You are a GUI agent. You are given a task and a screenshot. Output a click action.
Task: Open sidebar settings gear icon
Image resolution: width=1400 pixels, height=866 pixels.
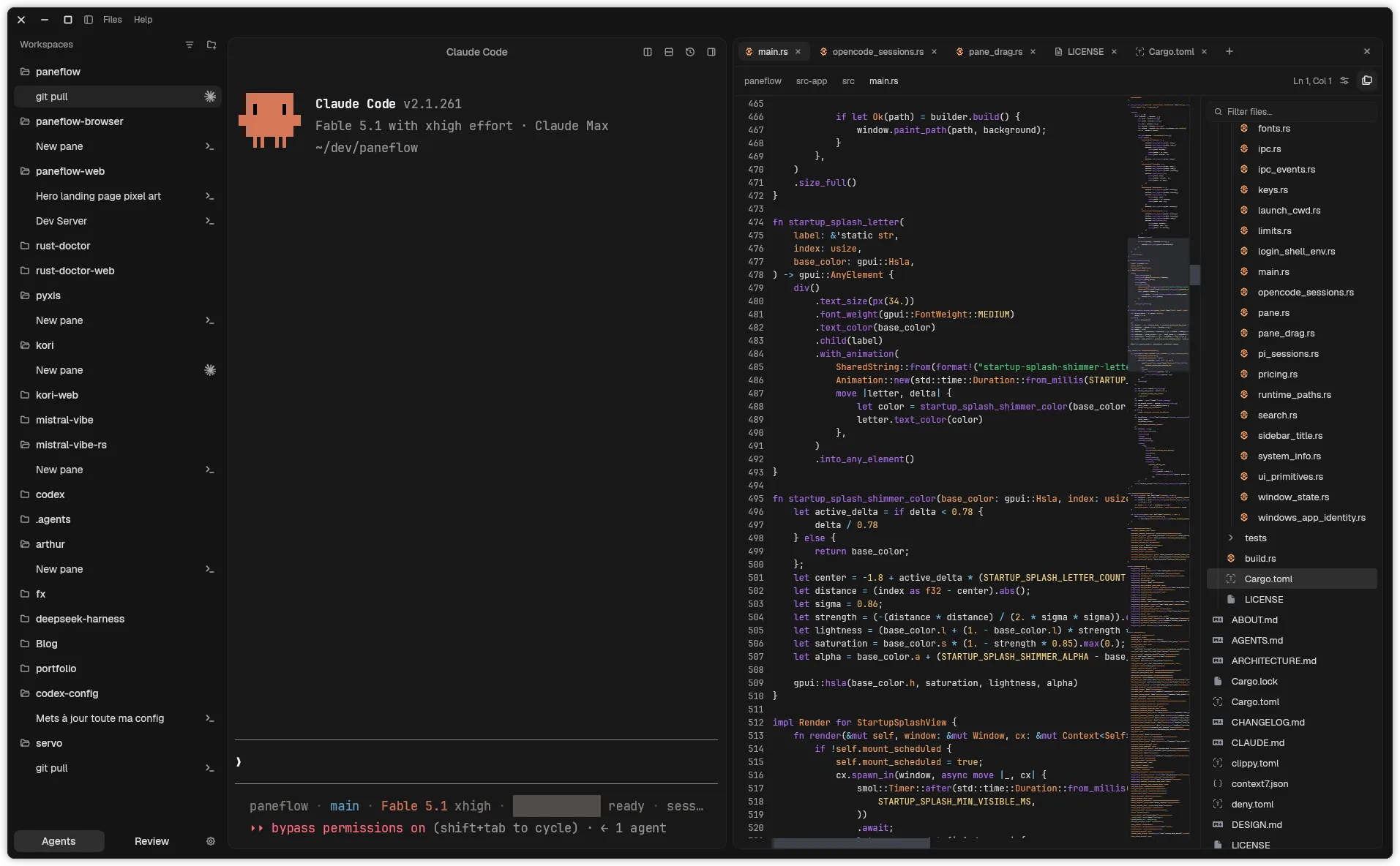(x=211, y=841)
